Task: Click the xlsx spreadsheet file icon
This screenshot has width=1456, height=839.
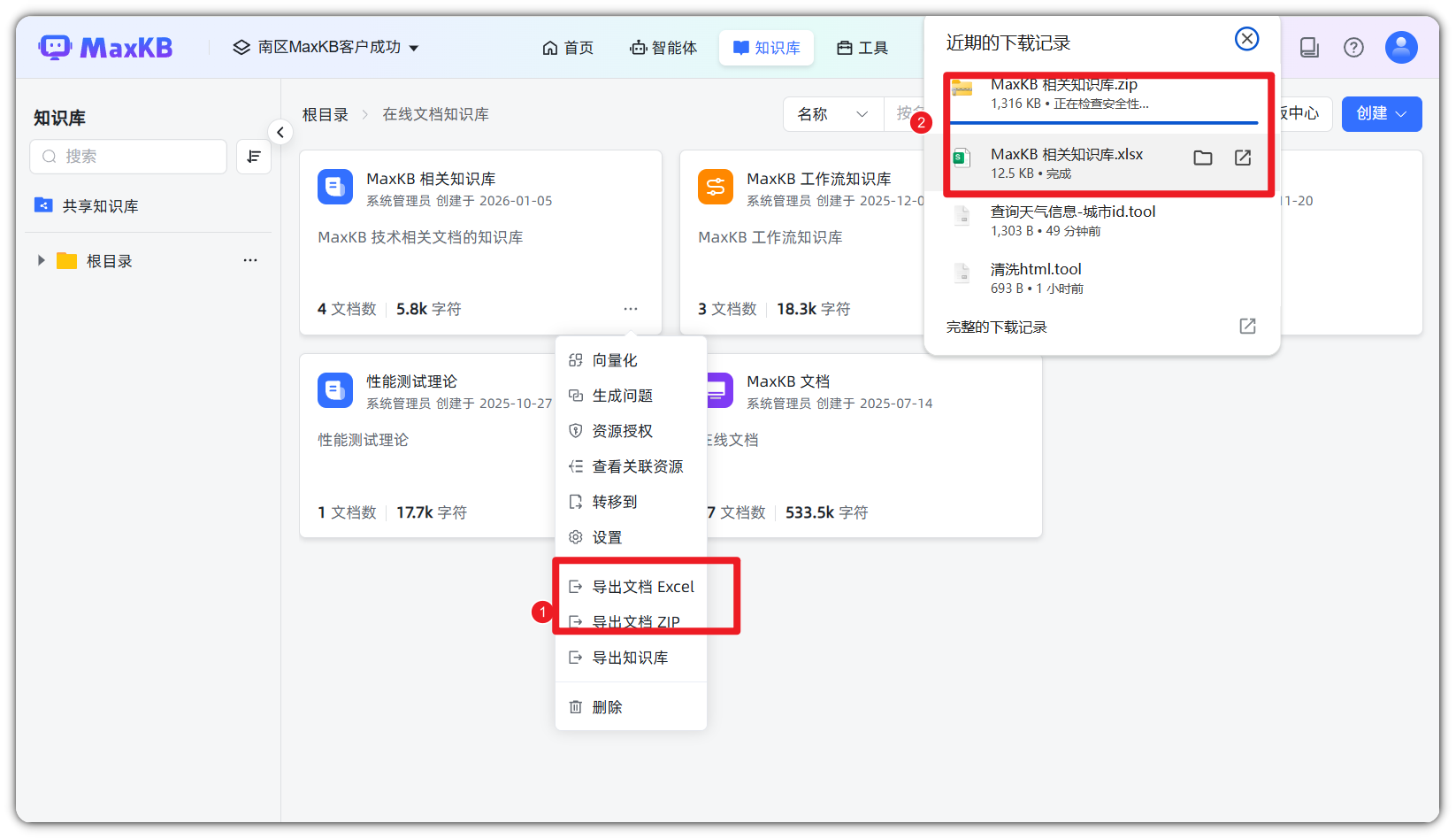Action: coord(962,158)
